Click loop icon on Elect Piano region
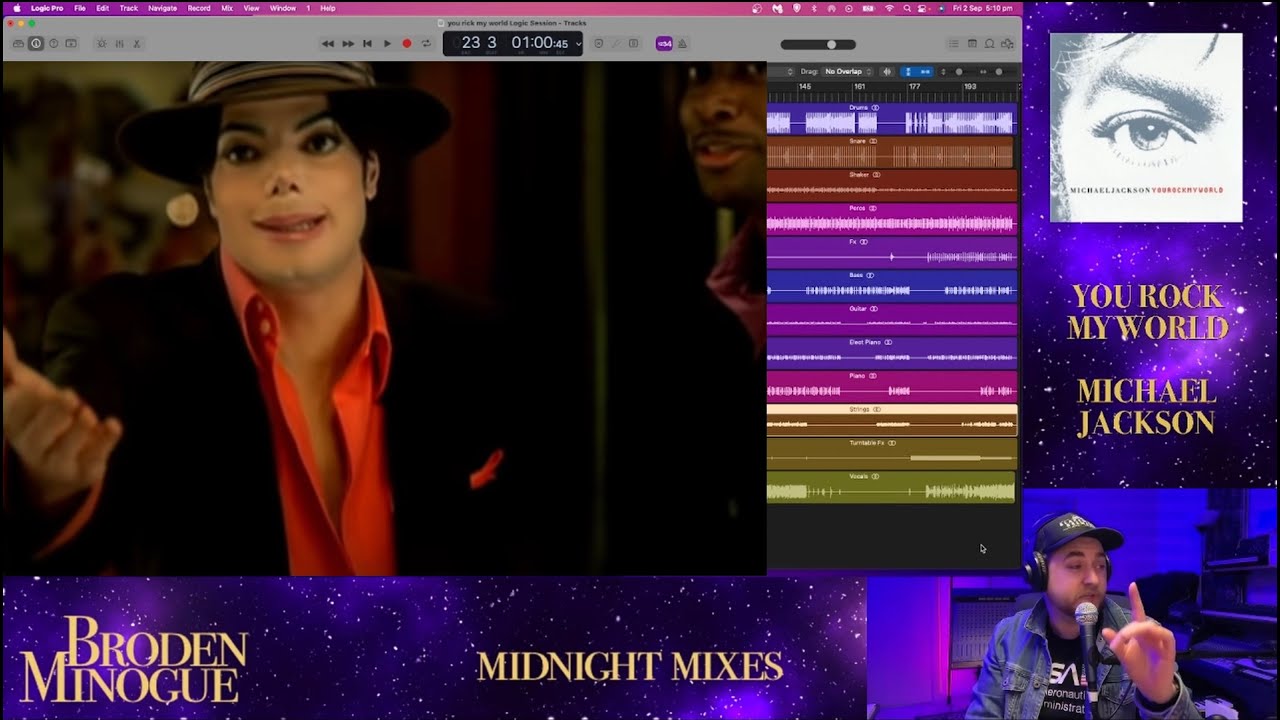This screenshot has width=1280, height=720. (x=889, y=342)
